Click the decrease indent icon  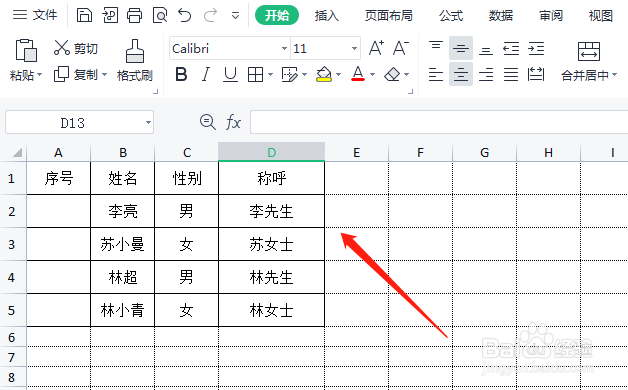pos(511,48)
